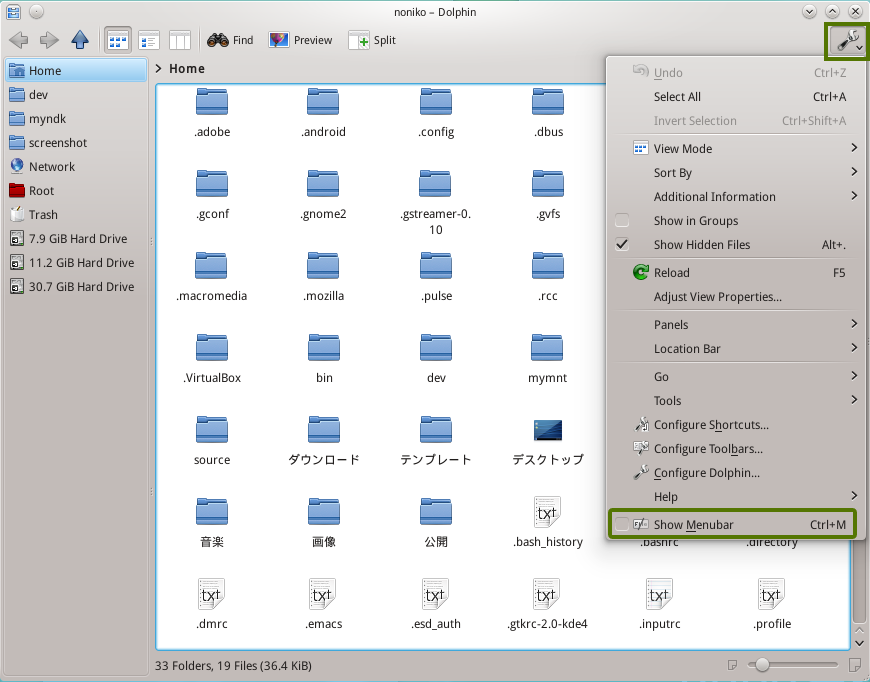Open the 11.2 GiB Hard Drive
The image size is (870, 682).
pos(77,262)
